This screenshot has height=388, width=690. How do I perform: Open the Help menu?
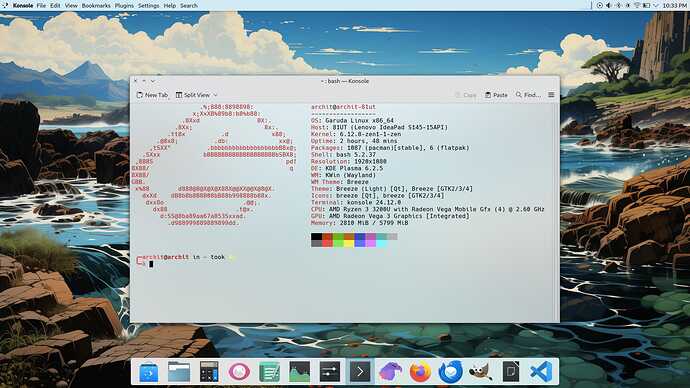tap(169, 6)
